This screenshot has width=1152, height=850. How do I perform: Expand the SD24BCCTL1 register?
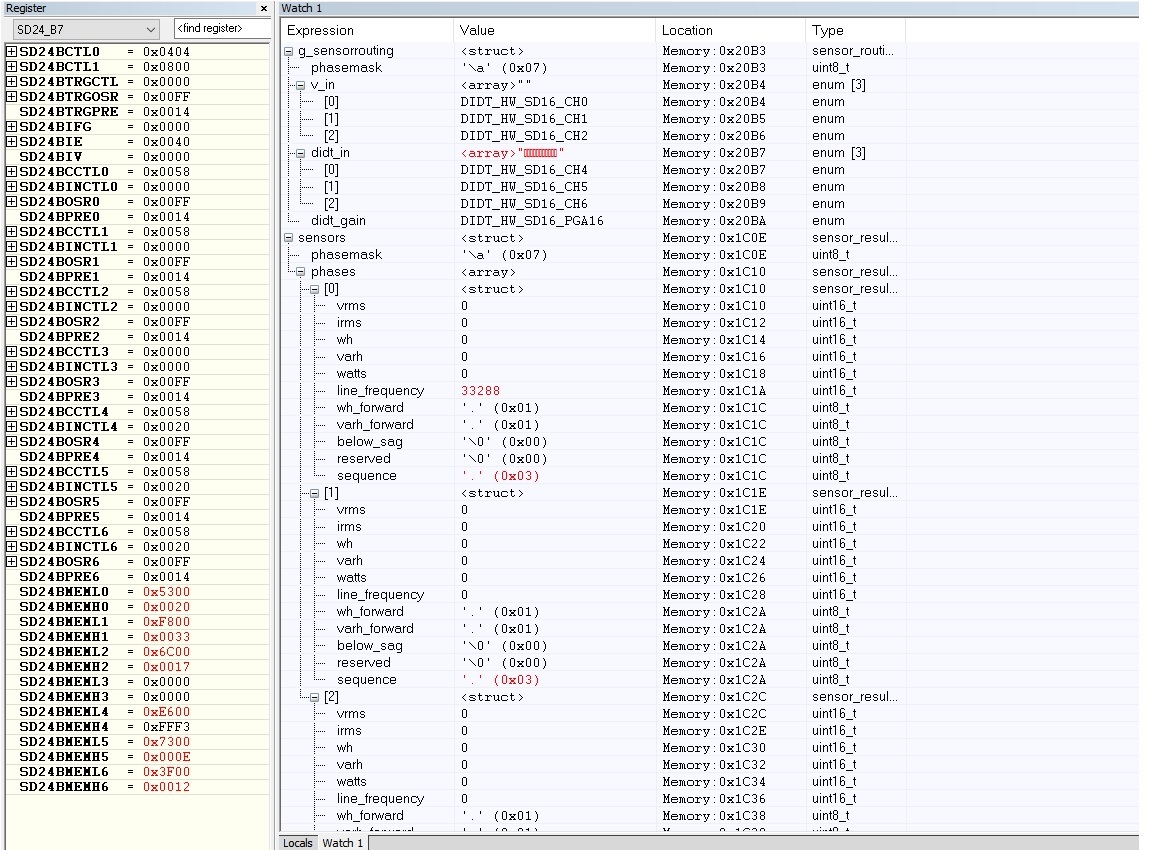coord(11,231)
